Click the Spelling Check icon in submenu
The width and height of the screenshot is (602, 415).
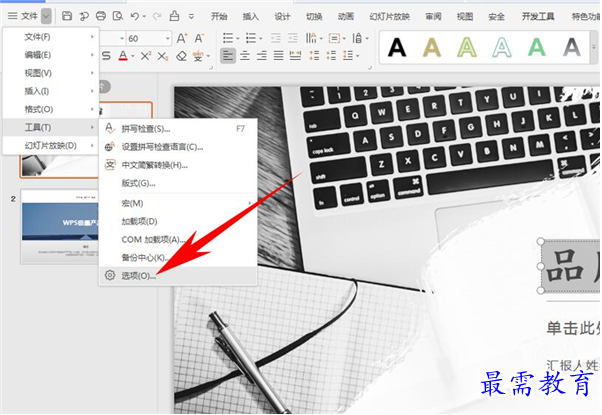pyautogui.click(x=110, y=128)
